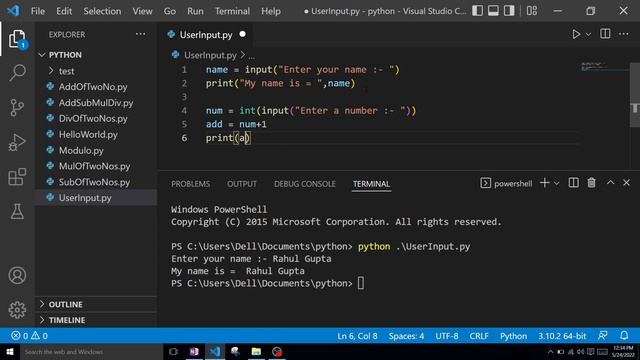The height and width of the screenshot is (360, 640).
Task: Open the Search view in activity bar
Action: (17, 73)
